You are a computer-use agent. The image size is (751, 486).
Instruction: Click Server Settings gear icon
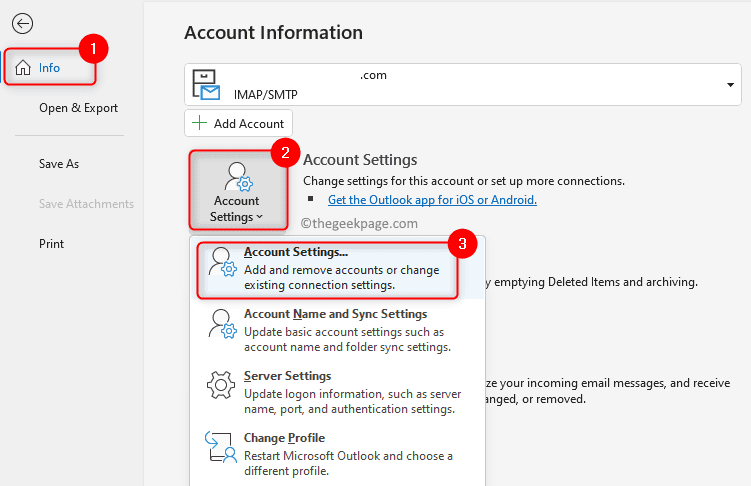(221, 384)
